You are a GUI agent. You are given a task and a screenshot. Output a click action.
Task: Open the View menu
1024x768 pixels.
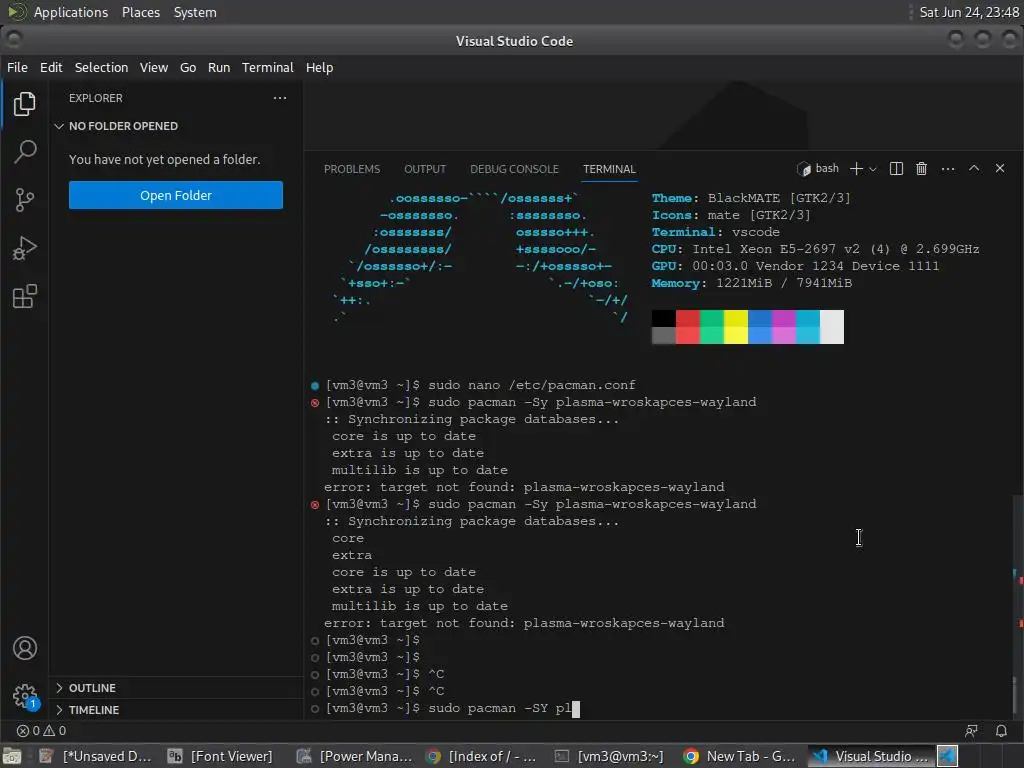[153, 67]
